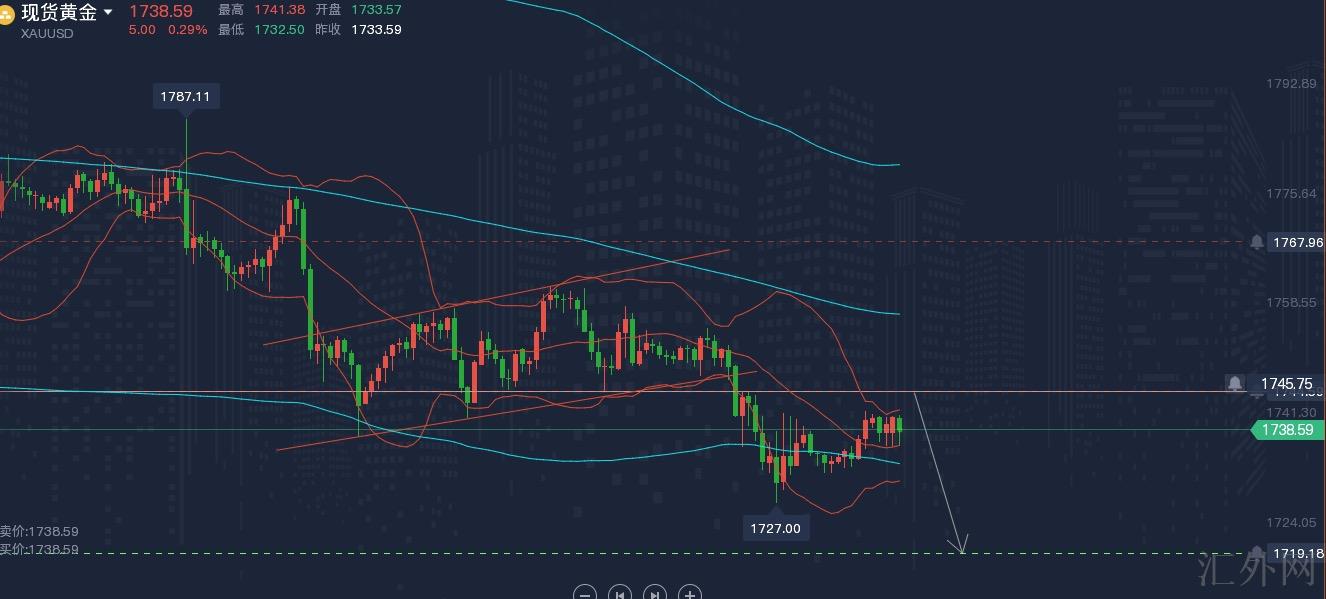
Task: Click the 1758.55 price axis label
Action: pyautogui.click(x=1291, y=302)
